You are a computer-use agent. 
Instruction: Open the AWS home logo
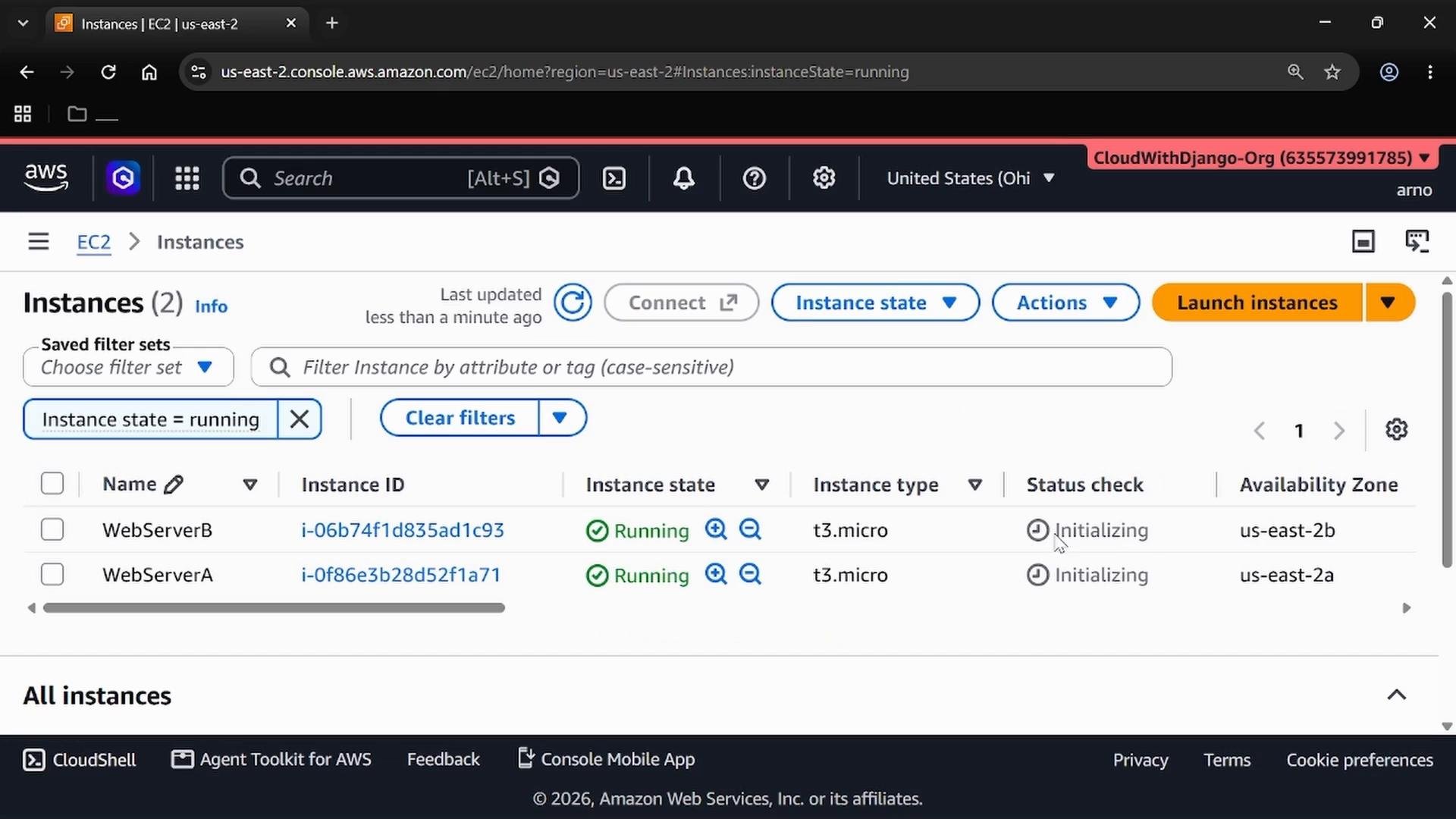click(46, 177)
